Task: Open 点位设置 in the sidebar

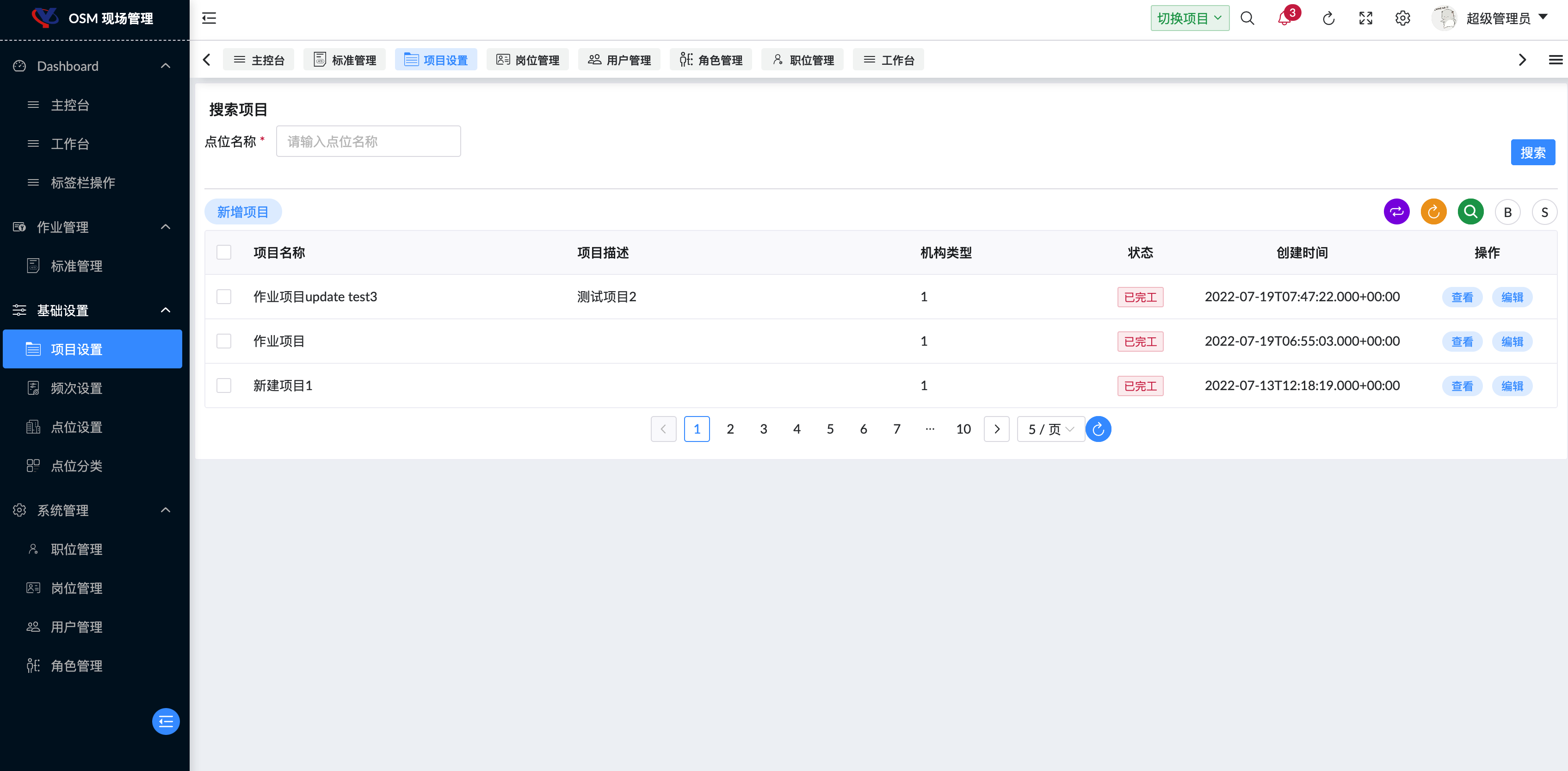Action: coord(93,427)
